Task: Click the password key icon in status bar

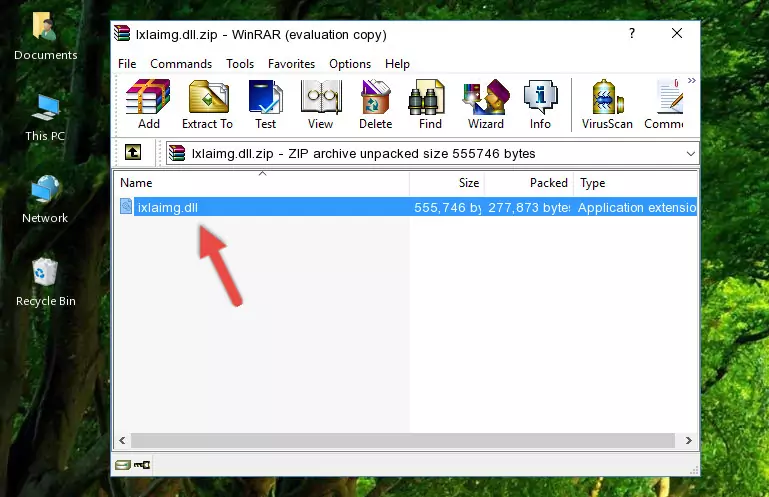Action: coord(142,465)
